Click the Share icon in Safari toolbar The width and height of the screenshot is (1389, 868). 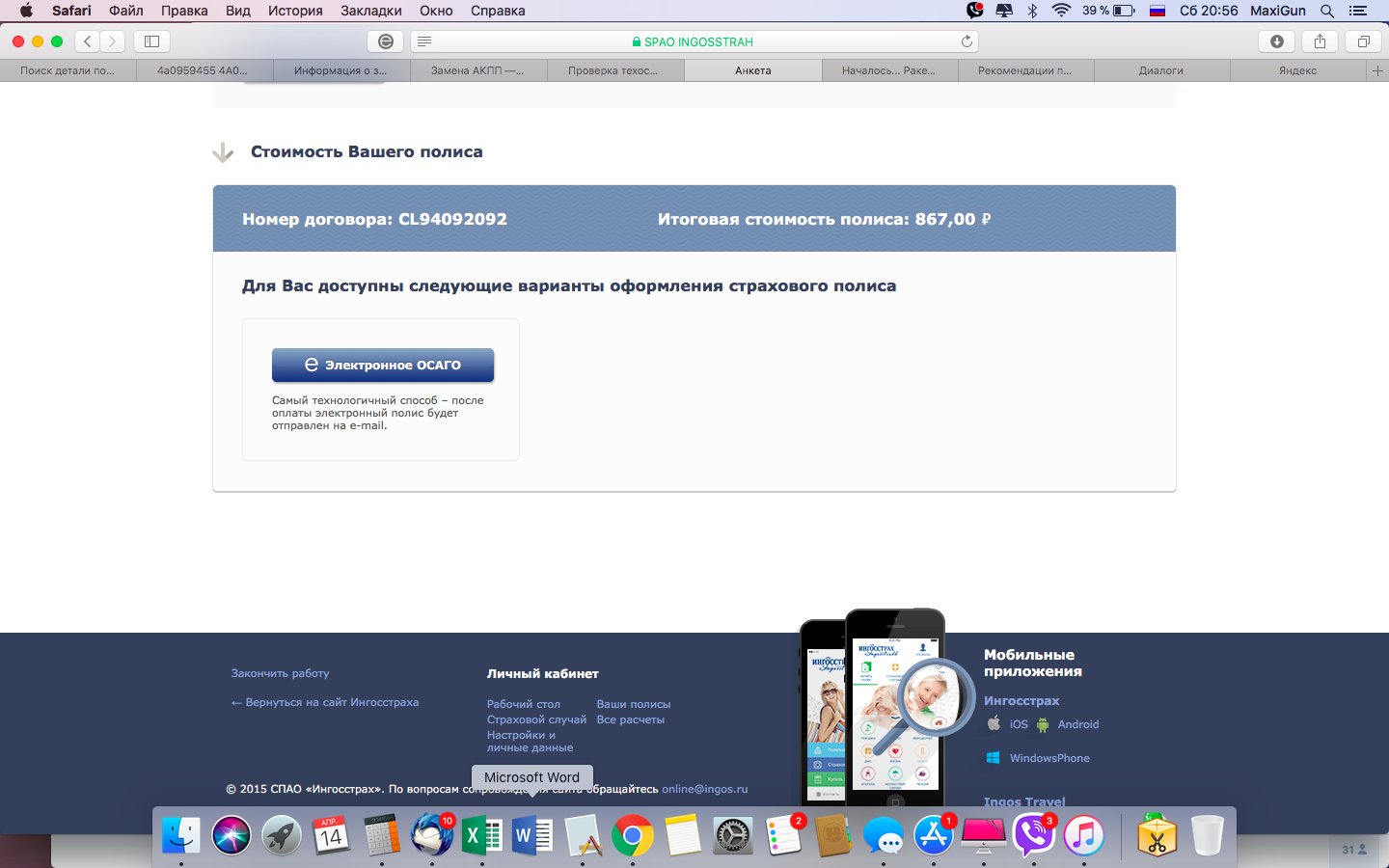(x=1320, y=41)
